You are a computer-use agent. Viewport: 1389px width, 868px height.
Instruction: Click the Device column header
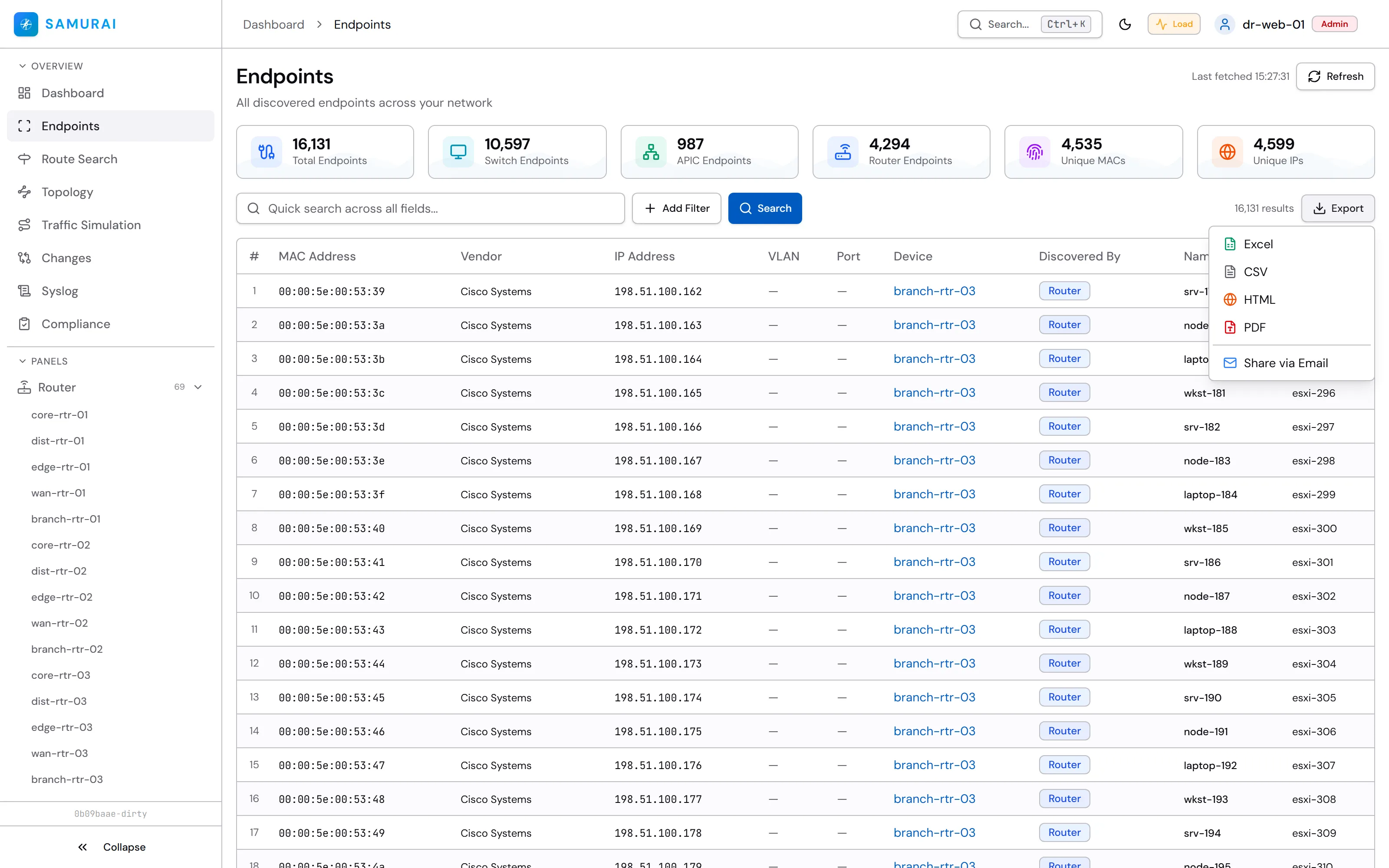click(912, 256)
